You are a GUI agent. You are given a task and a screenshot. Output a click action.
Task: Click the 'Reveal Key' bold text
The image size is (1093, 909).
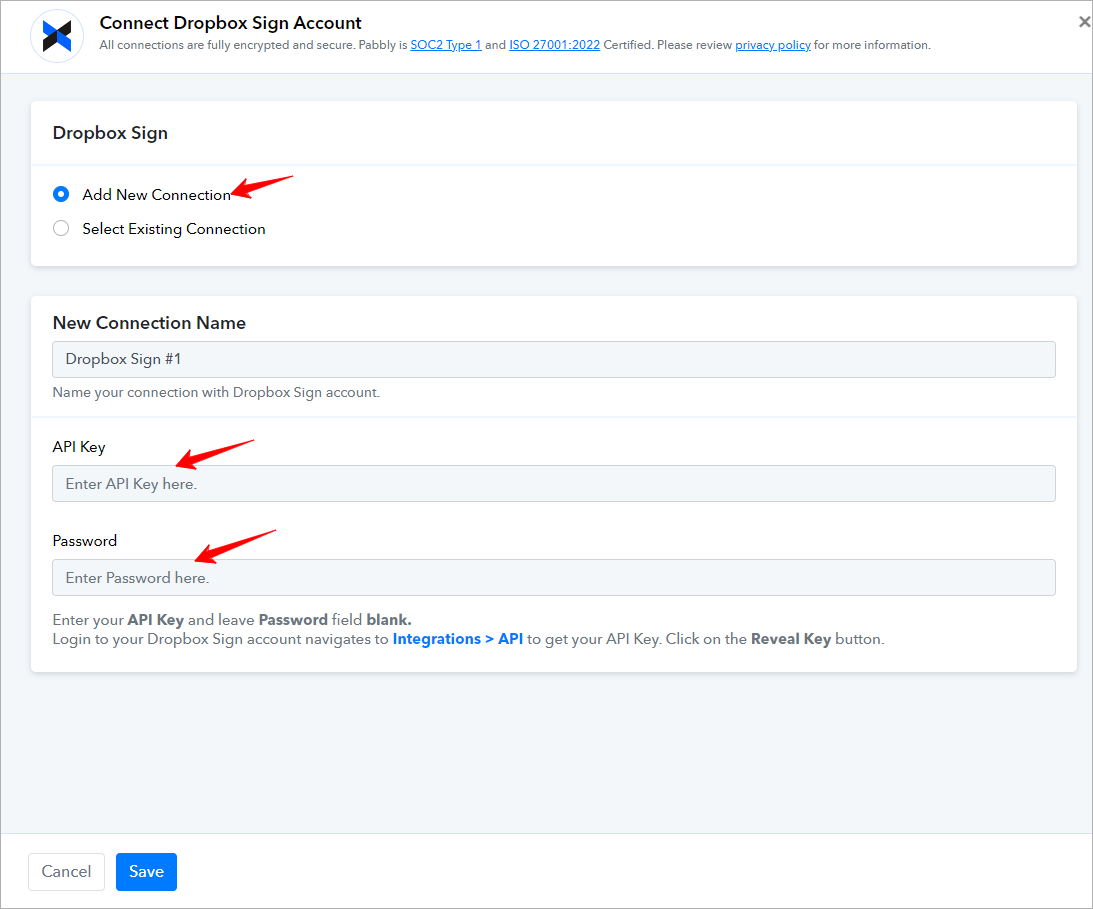point(790,639)
